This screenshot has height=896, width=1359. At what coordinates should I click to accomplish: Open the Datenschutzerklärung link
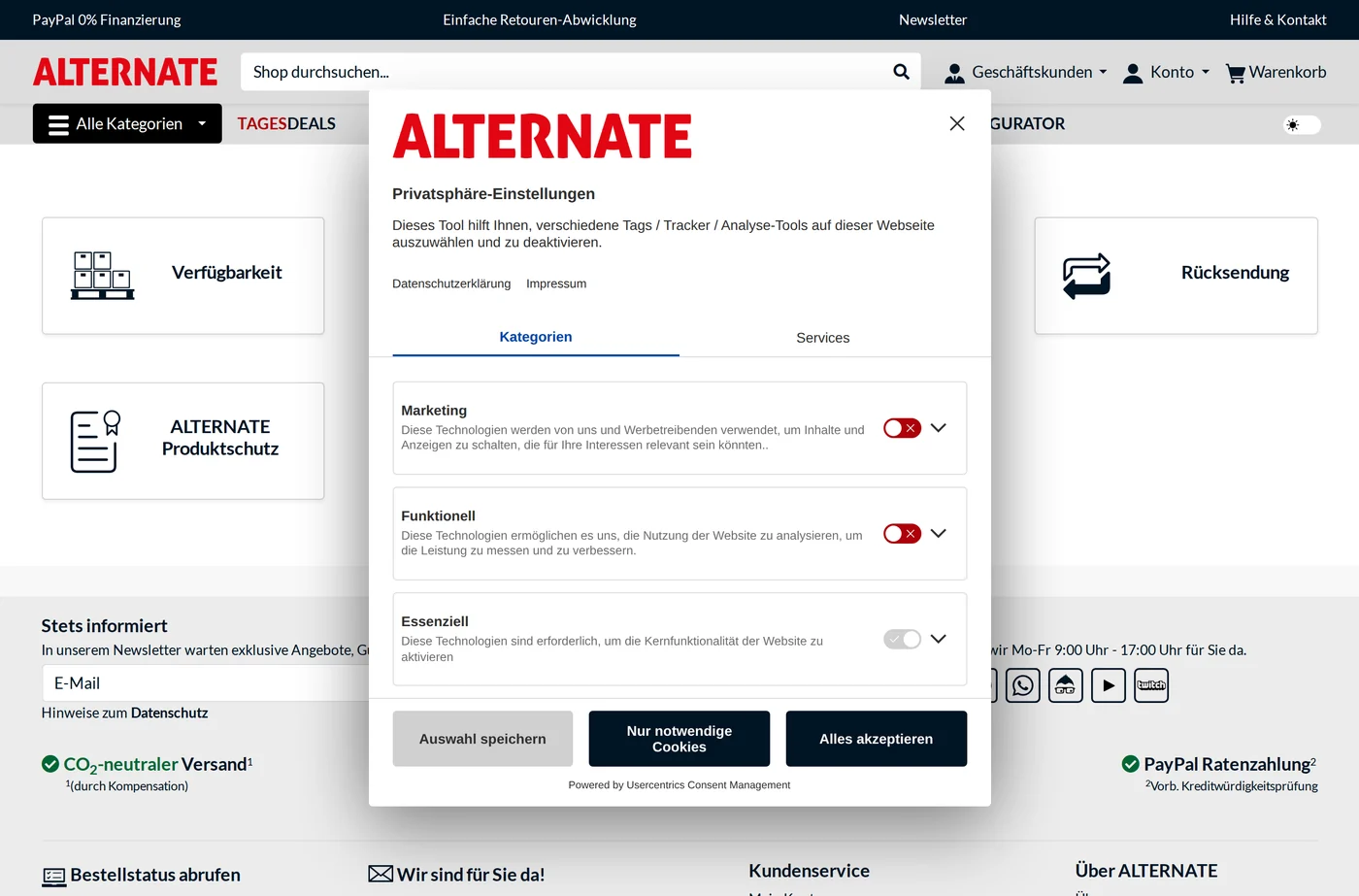[451, 283]
